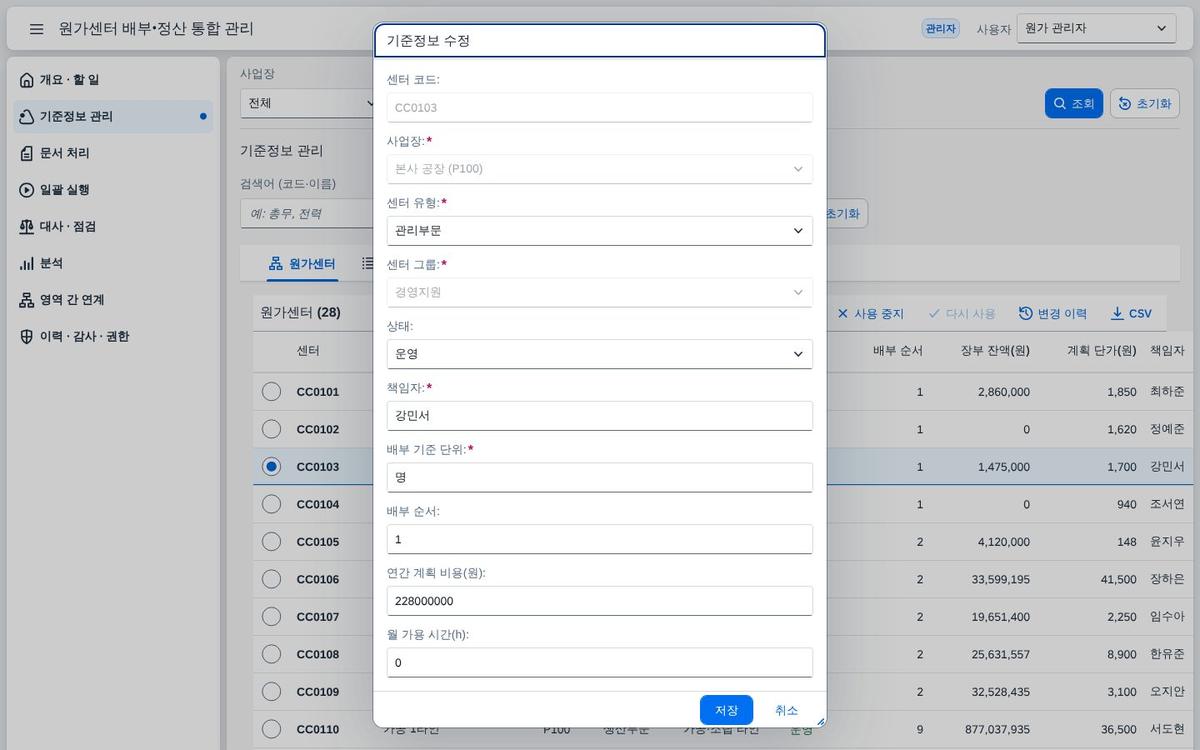This screenshot has height=750, width=1200.
Task: Click the 검색어 search input field
Action: (x=306, y=213)
